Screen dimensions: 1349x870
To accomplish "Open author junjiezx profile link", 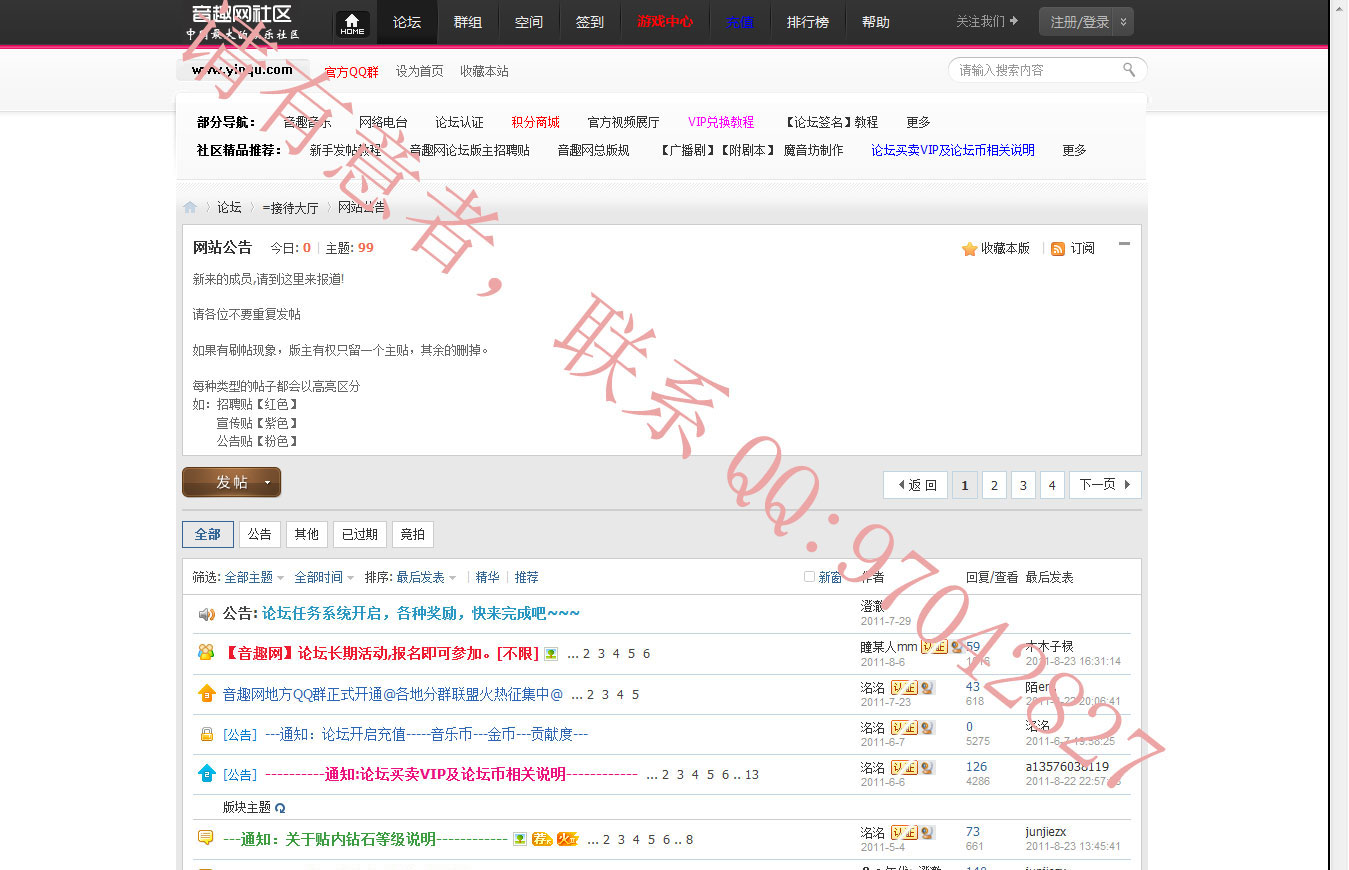I will 1046,832.
